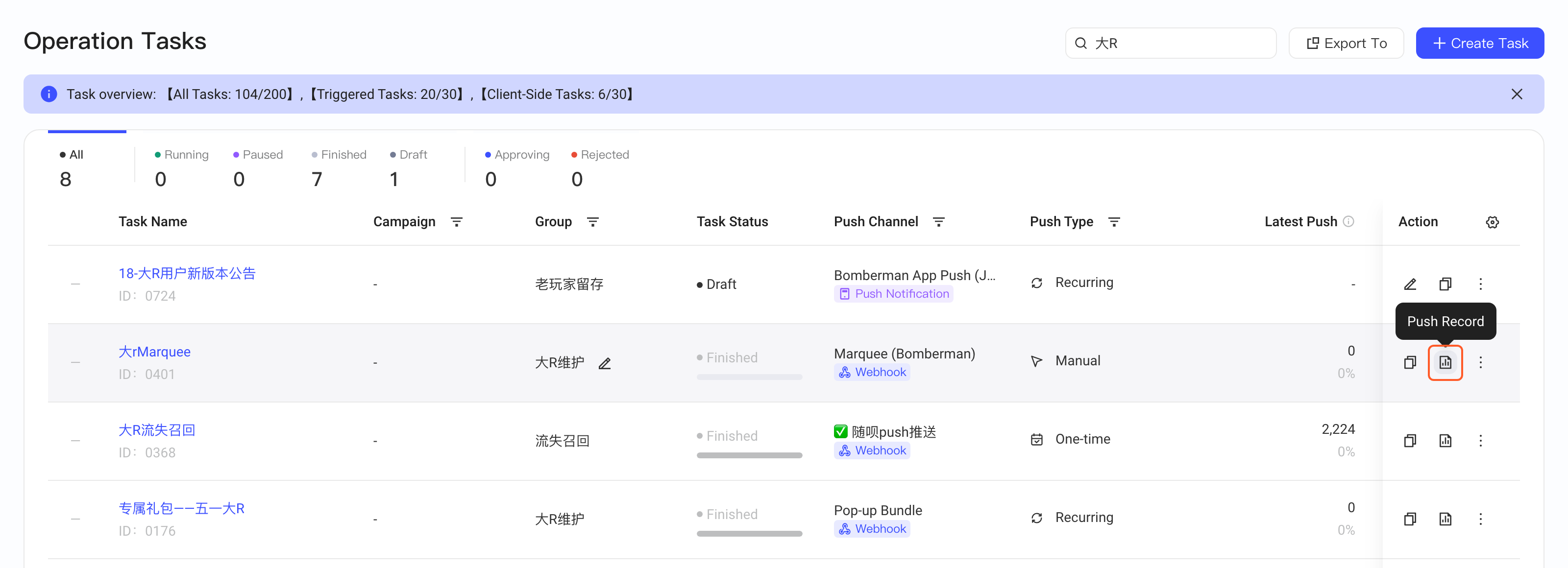Copy the 专属礼包——五一大R task

(x=1410, y=519)
